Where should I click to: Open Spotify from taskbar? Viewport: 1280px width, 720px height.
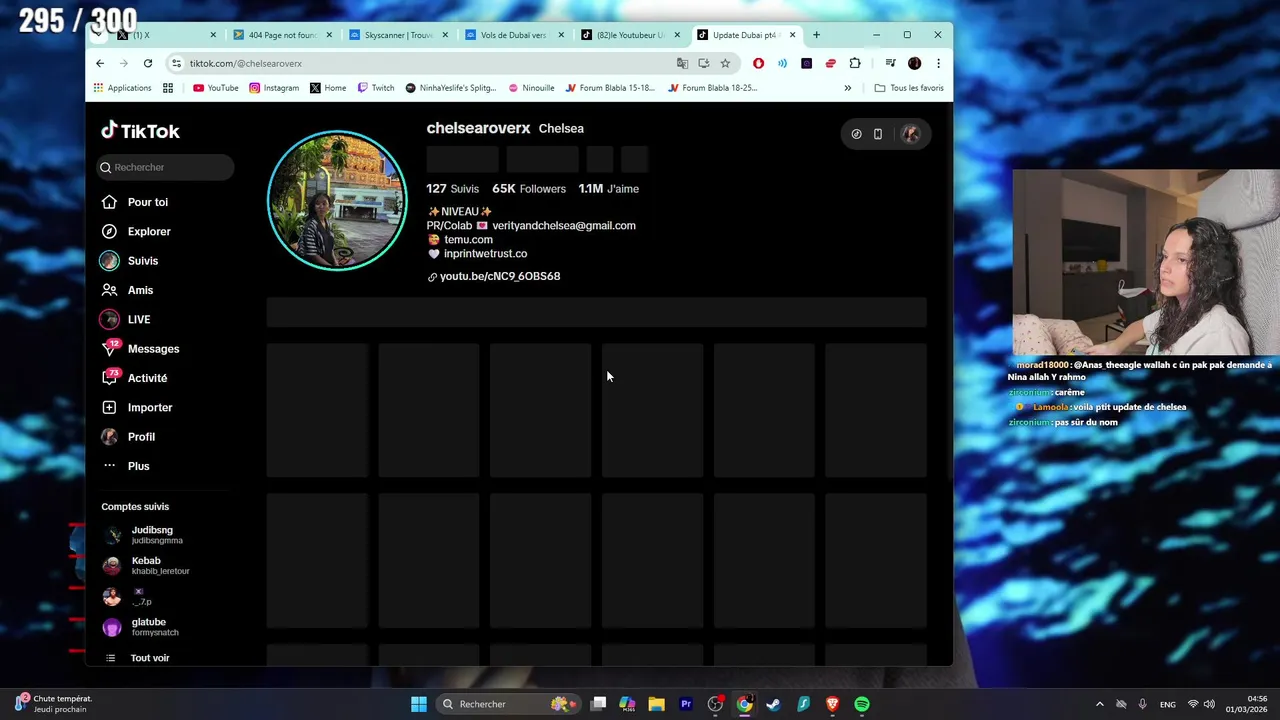tap(862, 704)
